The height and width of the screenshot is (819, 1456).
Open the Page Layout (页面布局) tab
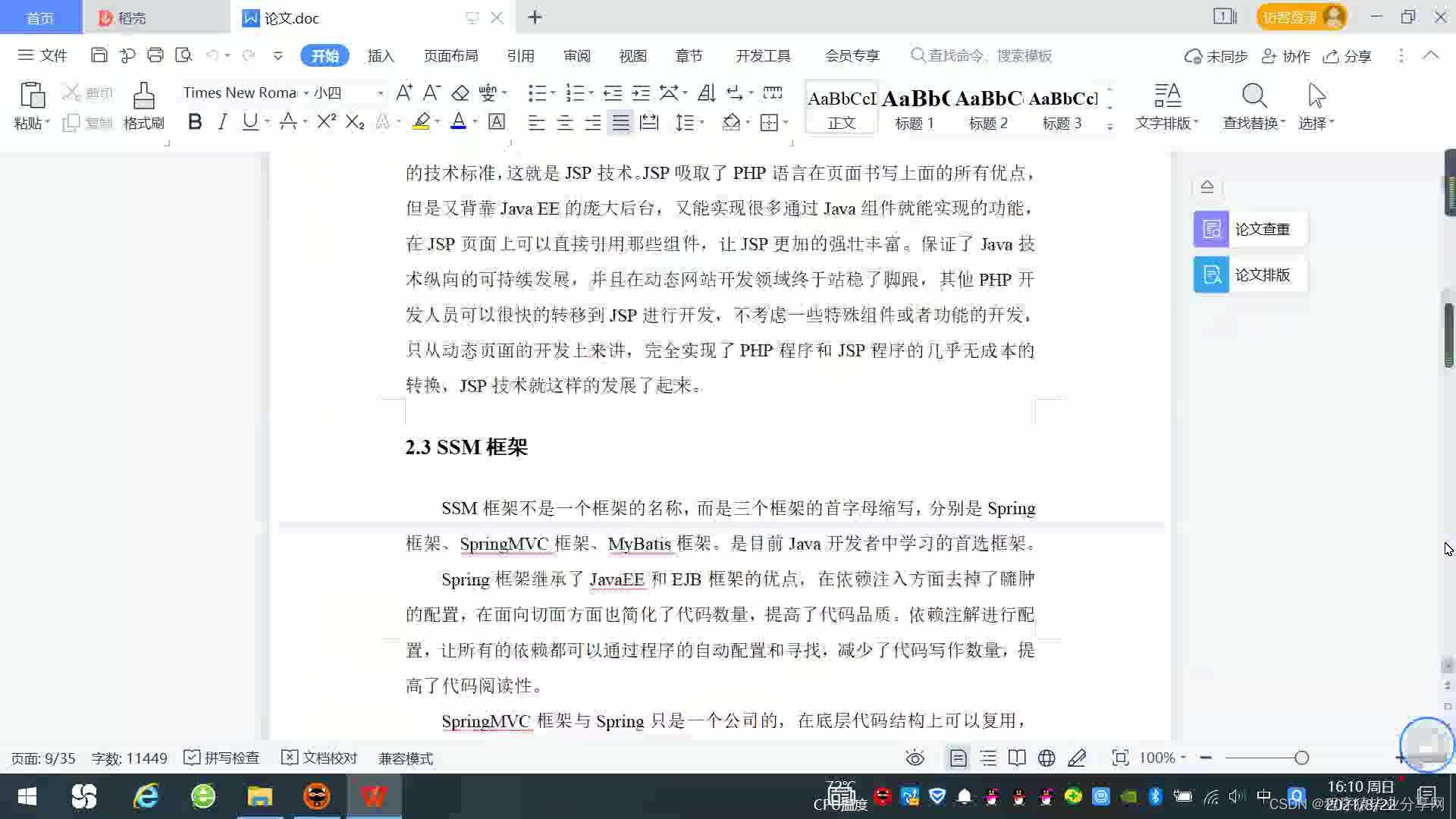tap(450, 56)
